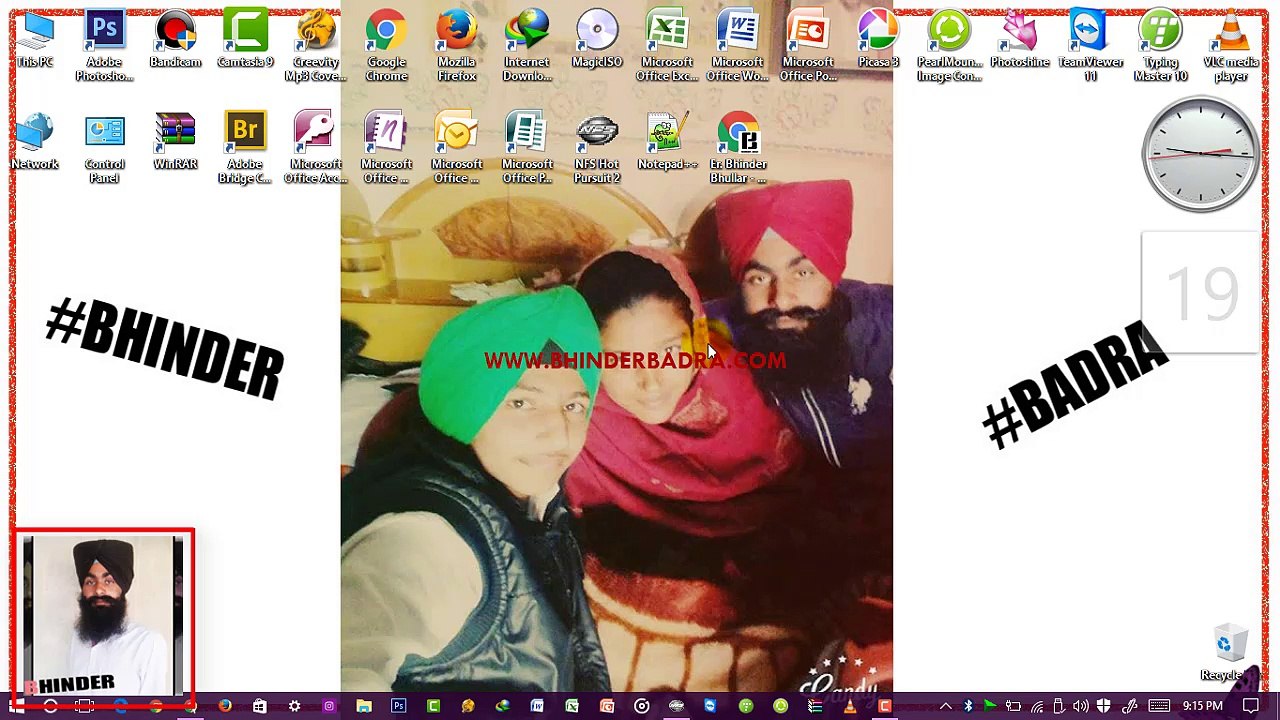
Task: Select Microsoft Office Access desktop icon
Action: (315, 148)
